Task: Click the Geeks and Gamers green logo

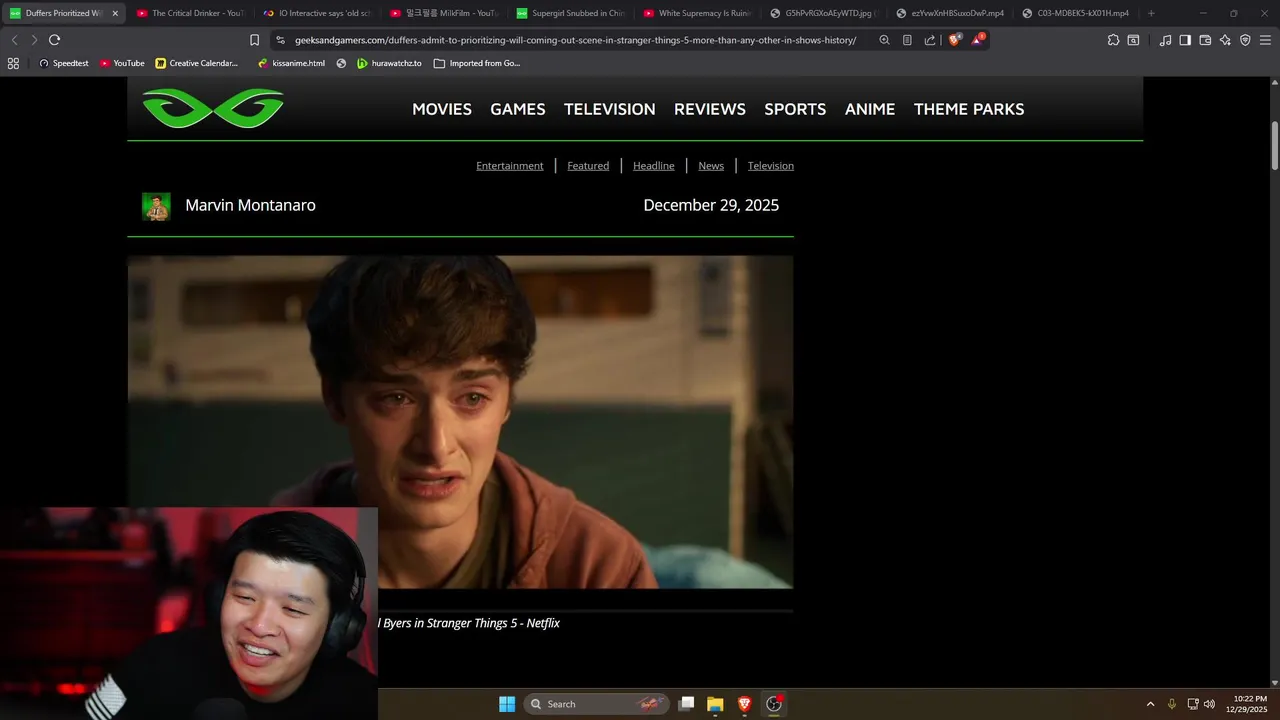Action: click(x=213, y=108)
